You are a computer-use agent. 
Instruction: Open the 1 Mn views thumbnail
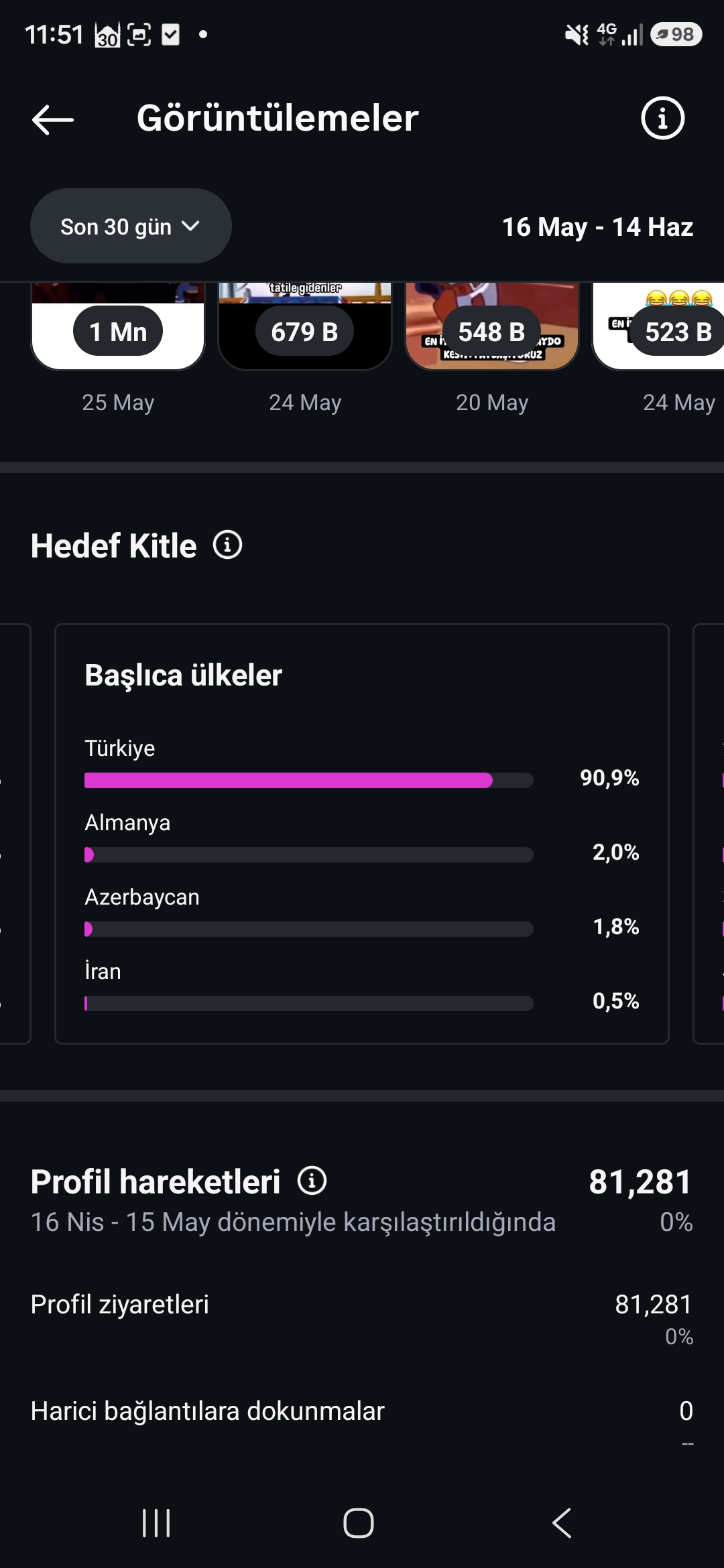[x=118, y=326]
